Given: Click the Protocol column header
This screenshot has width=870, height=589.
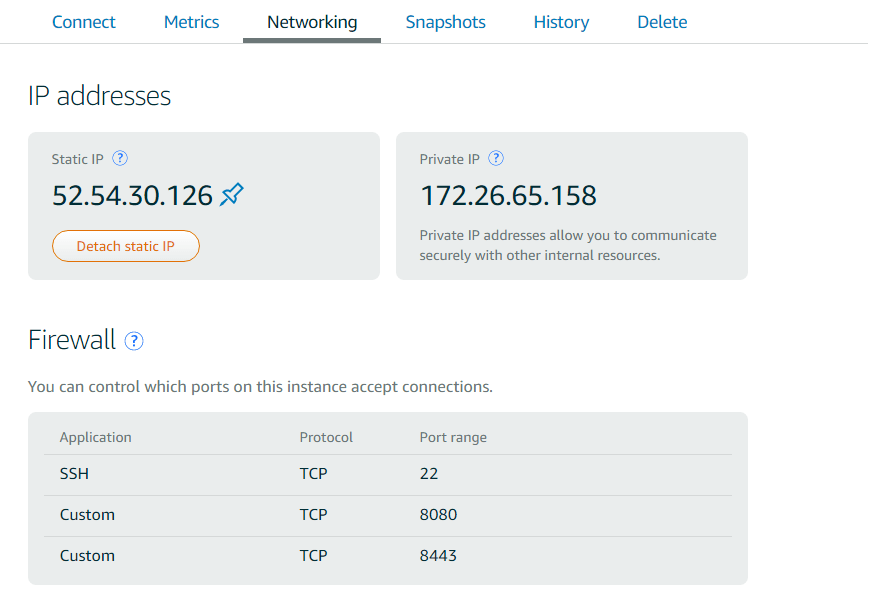Looking at the screenshot, I should [x=326, y=438].
